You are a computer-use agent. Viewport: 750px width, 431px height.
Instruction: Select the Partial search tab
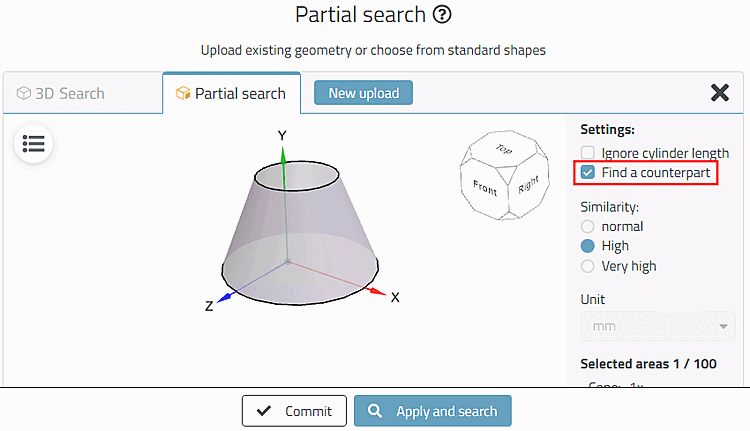pyautogui.click(x=231, y=93)
